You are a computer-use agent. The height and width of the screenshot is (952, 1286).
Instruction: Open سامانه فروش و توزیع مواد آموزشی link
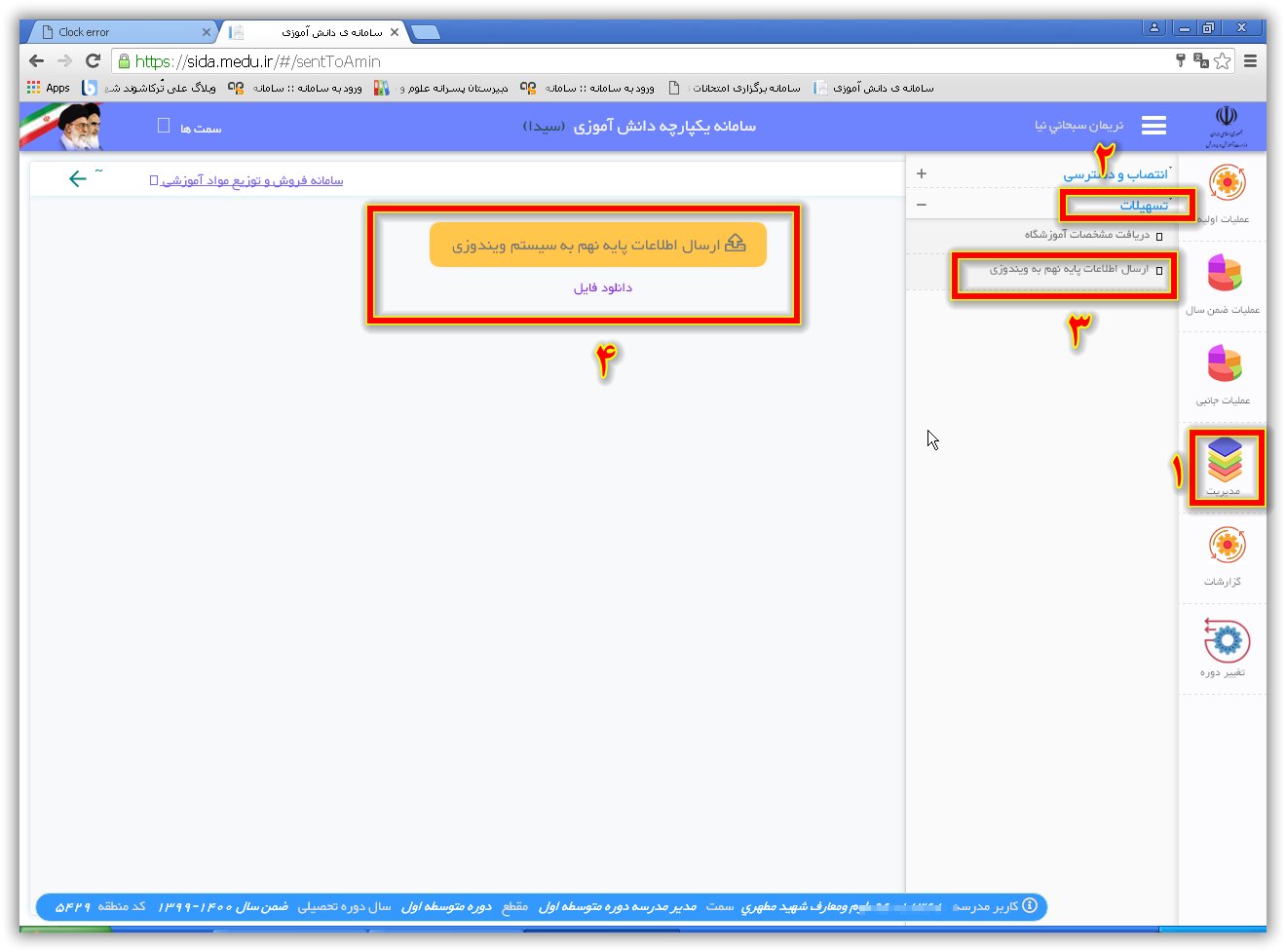tap(251, 180)
